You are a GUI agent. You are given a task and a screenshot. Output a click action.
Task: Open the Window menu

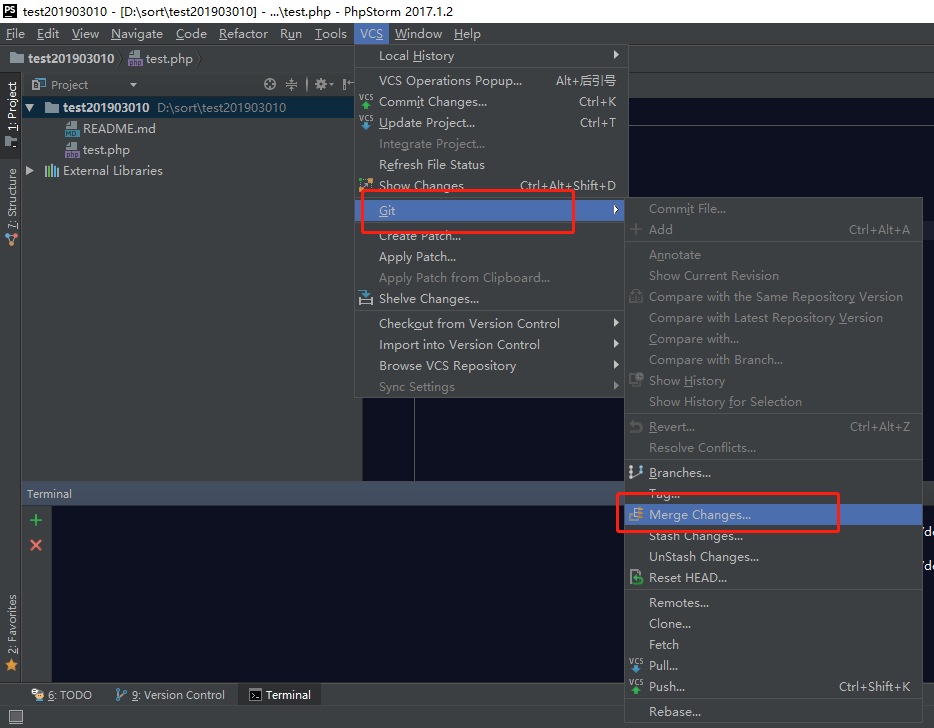tap(418, 34)
